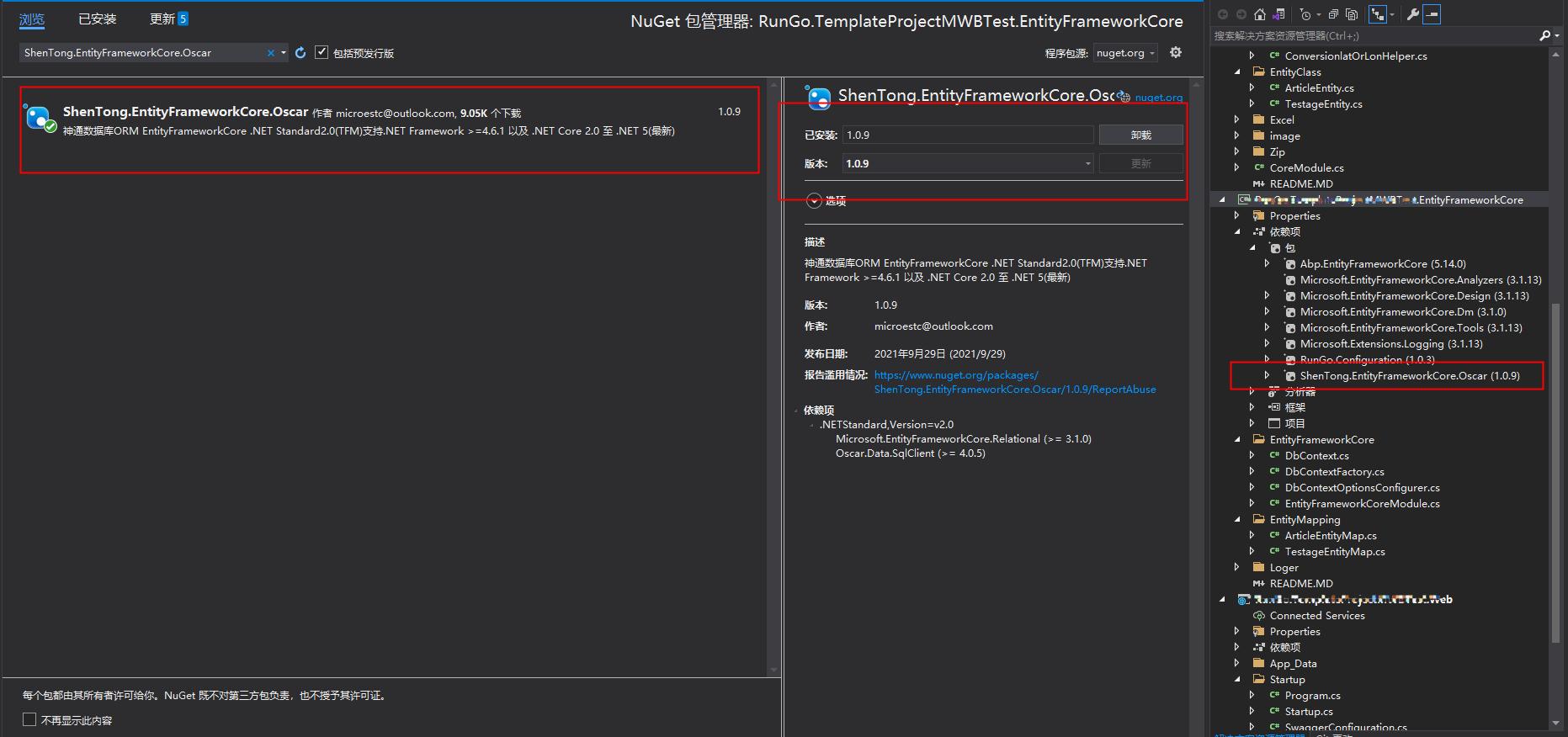The height and width of the screenshot is (737, 1568).
Task: Open NuGet settings gear icon
Action: pos(1176,52)
